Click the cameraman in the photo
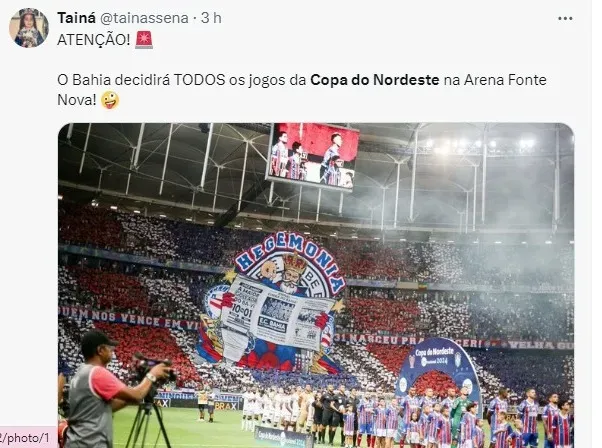The width and height of the screenshot is (602, 448). coord(111,392)
